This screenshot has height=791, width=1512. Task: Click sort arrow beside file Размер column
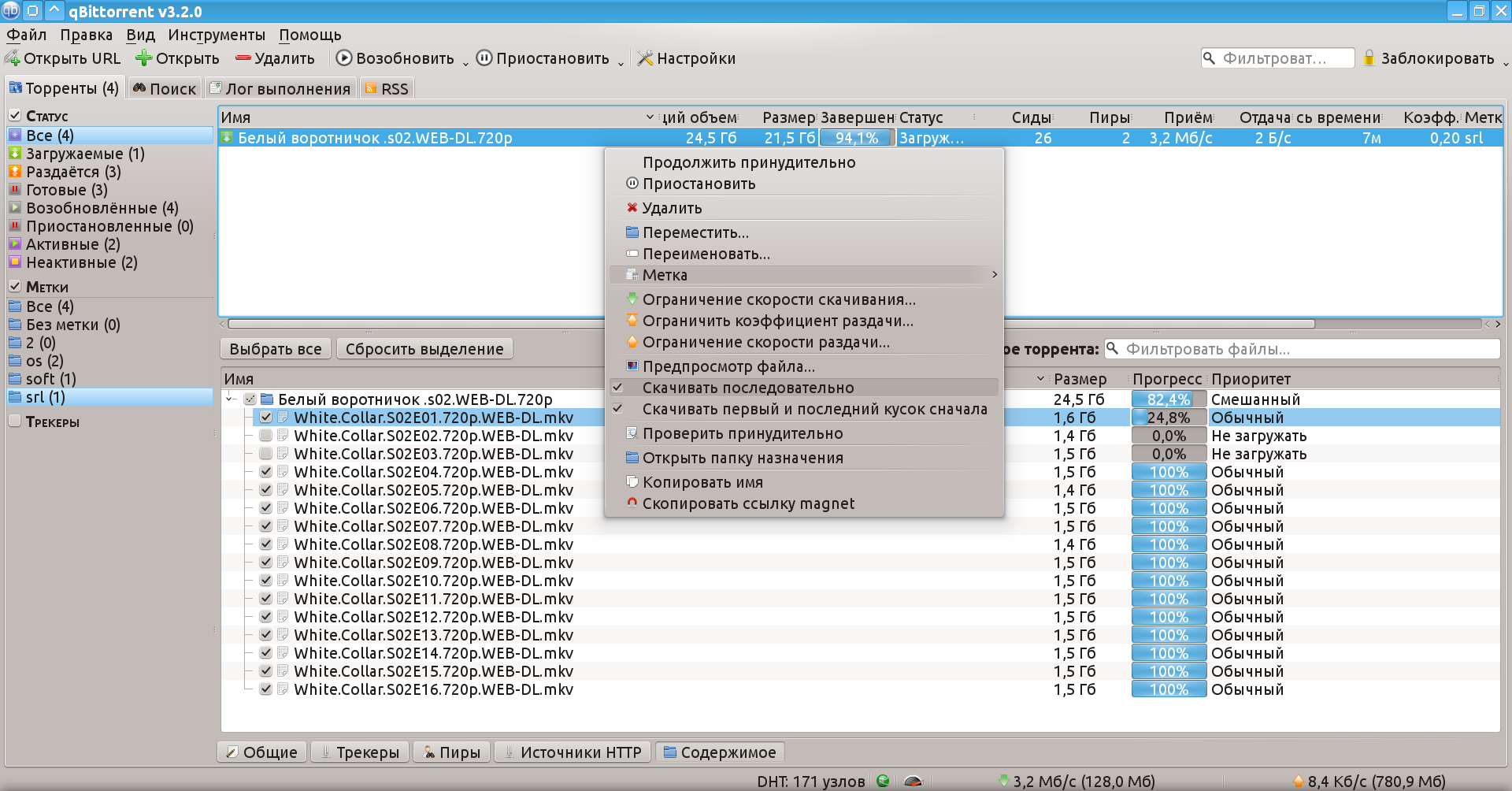click(x=1040, y=379)
